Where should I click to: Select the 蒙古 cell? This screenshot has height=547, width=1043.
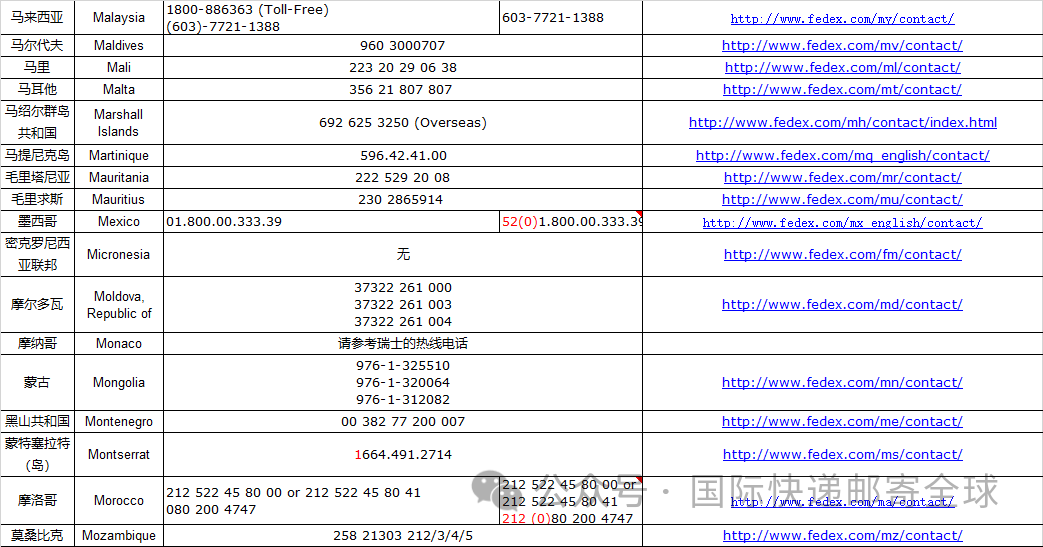click(x=37, y=383)
